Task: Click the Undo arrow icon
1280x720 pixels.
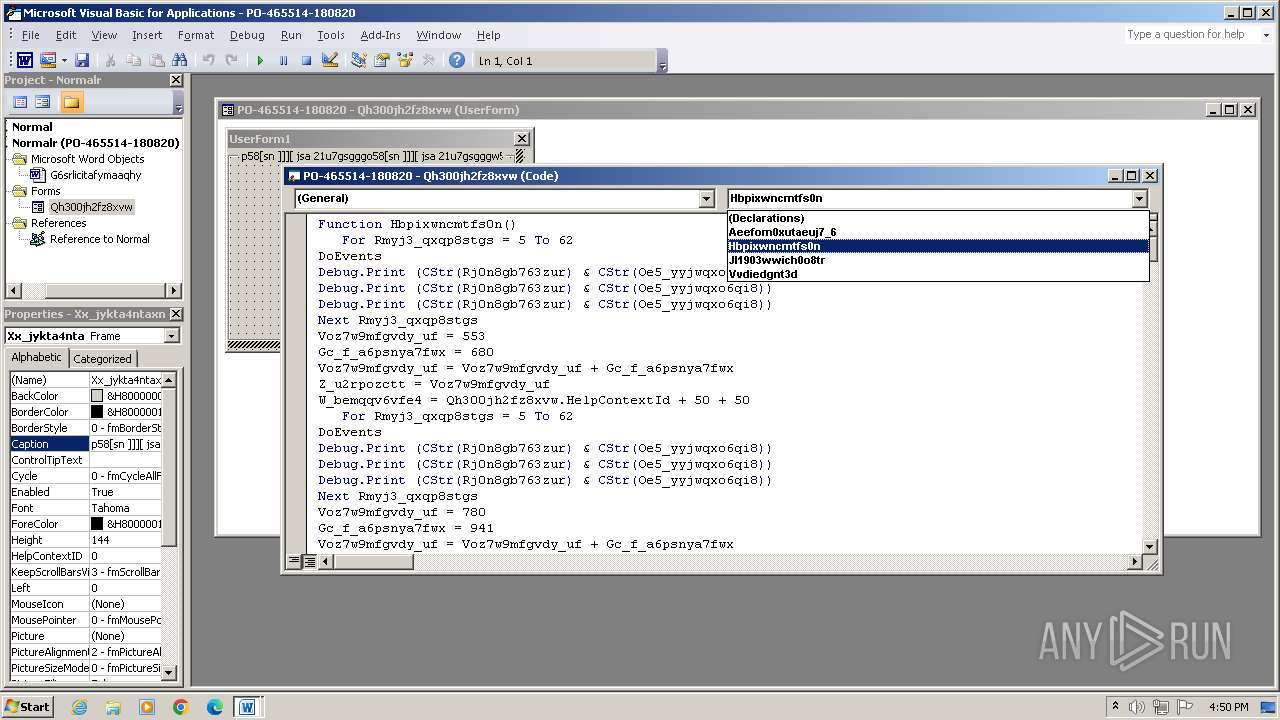Action: pyautogui.click(x=209, y=61)
